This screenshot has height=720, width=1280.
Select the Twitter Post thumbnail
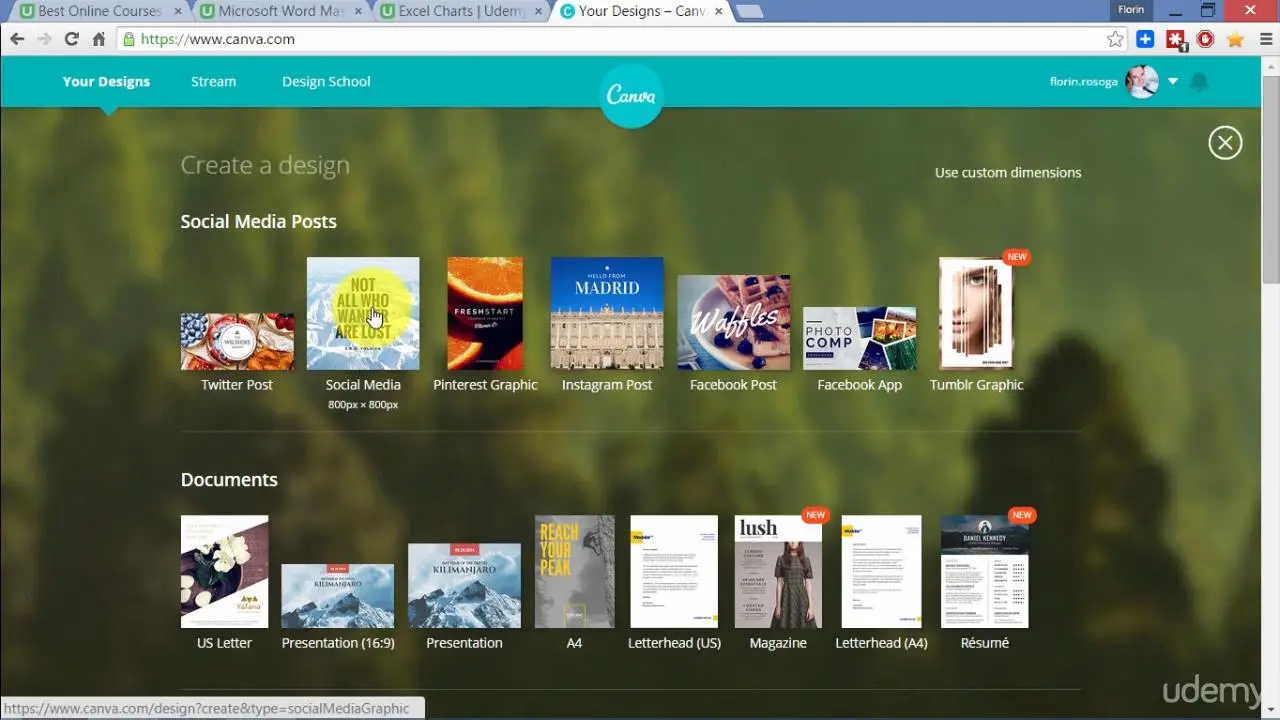[237, 342]
